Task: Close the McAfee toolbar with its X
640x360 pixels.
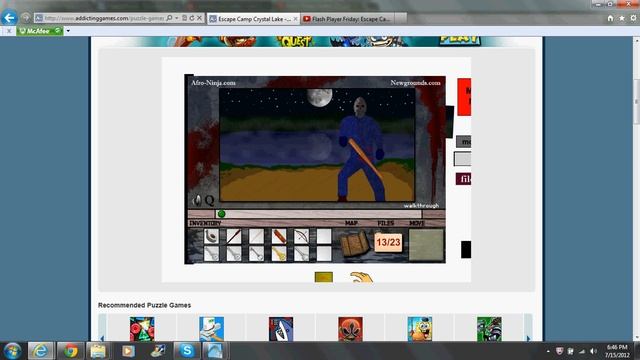Action: [9, 31]
